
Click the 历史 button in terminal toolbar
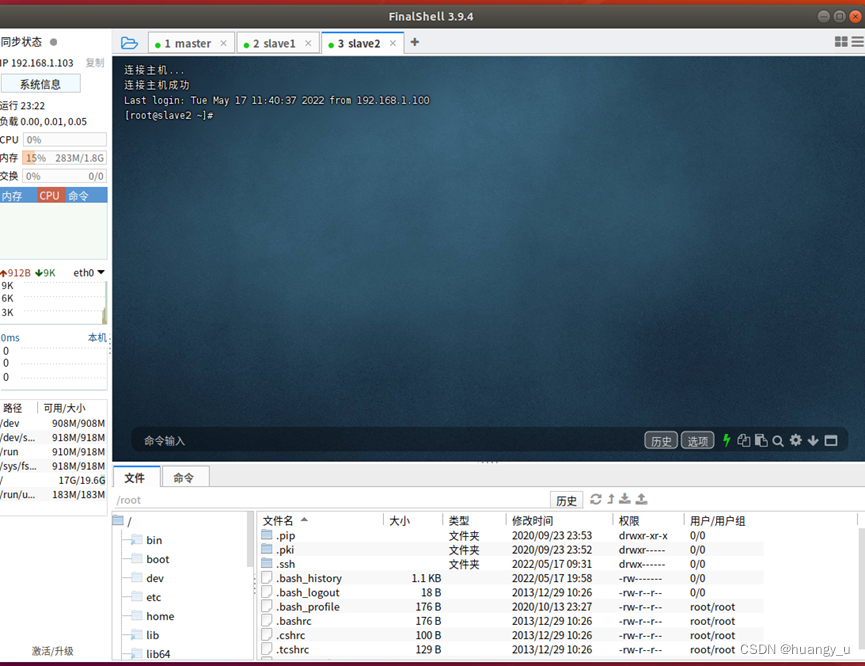[x=661, y=440]
